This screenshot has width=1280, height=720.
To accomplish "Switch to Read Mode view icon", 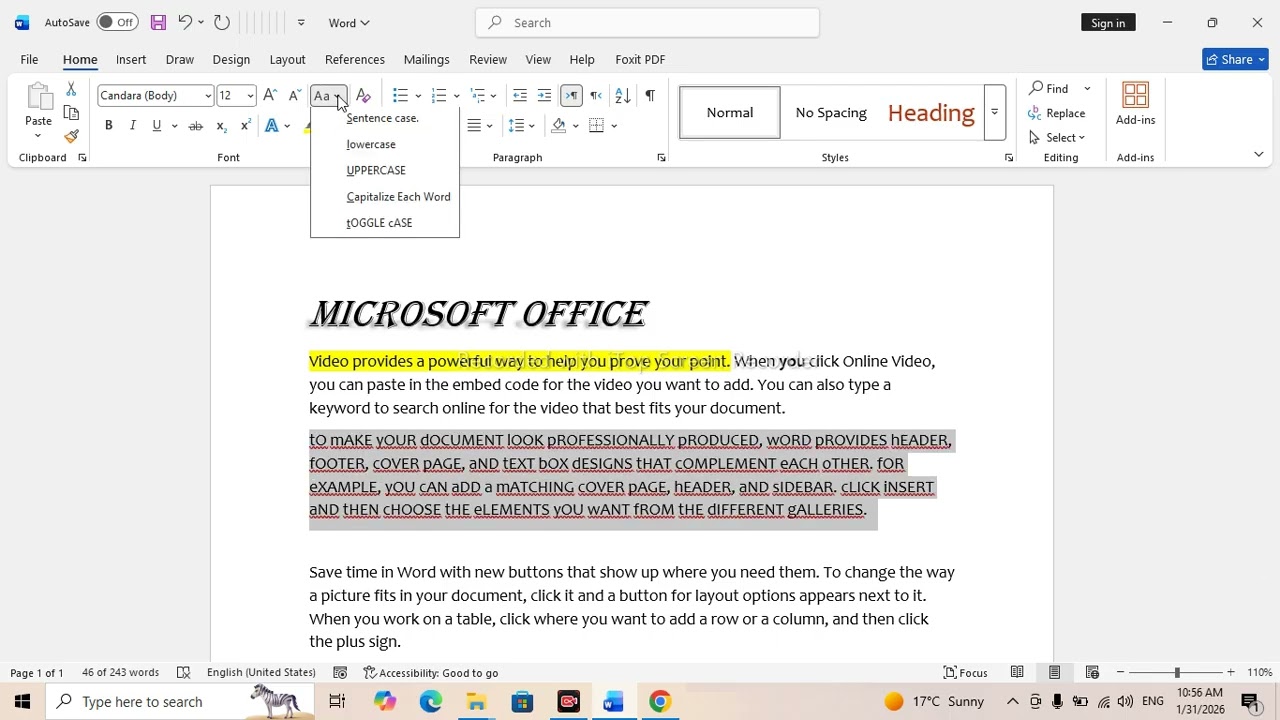I will point(1017,672).
